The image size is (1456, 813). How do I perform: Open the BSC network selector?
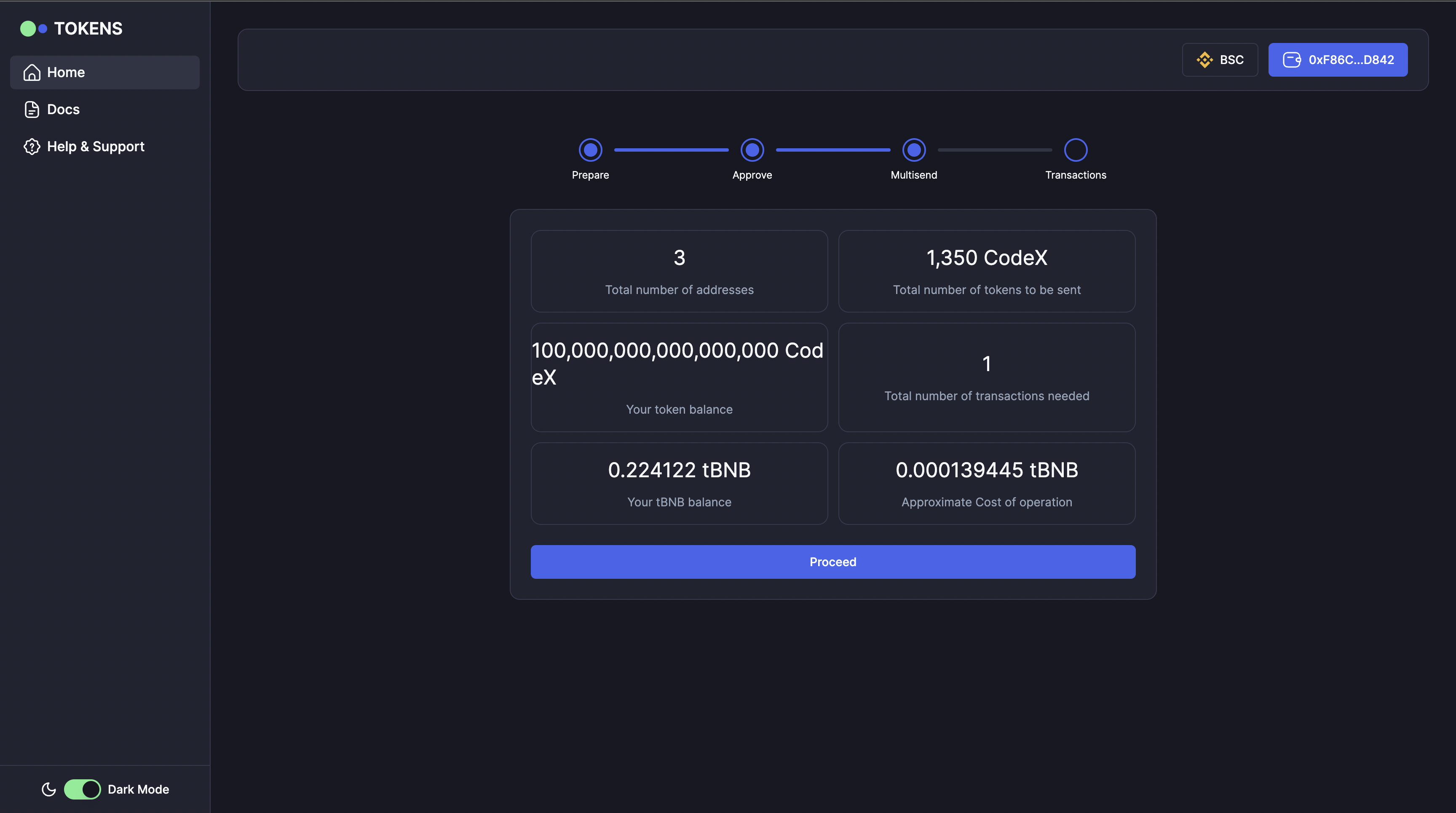point(1220,59)
